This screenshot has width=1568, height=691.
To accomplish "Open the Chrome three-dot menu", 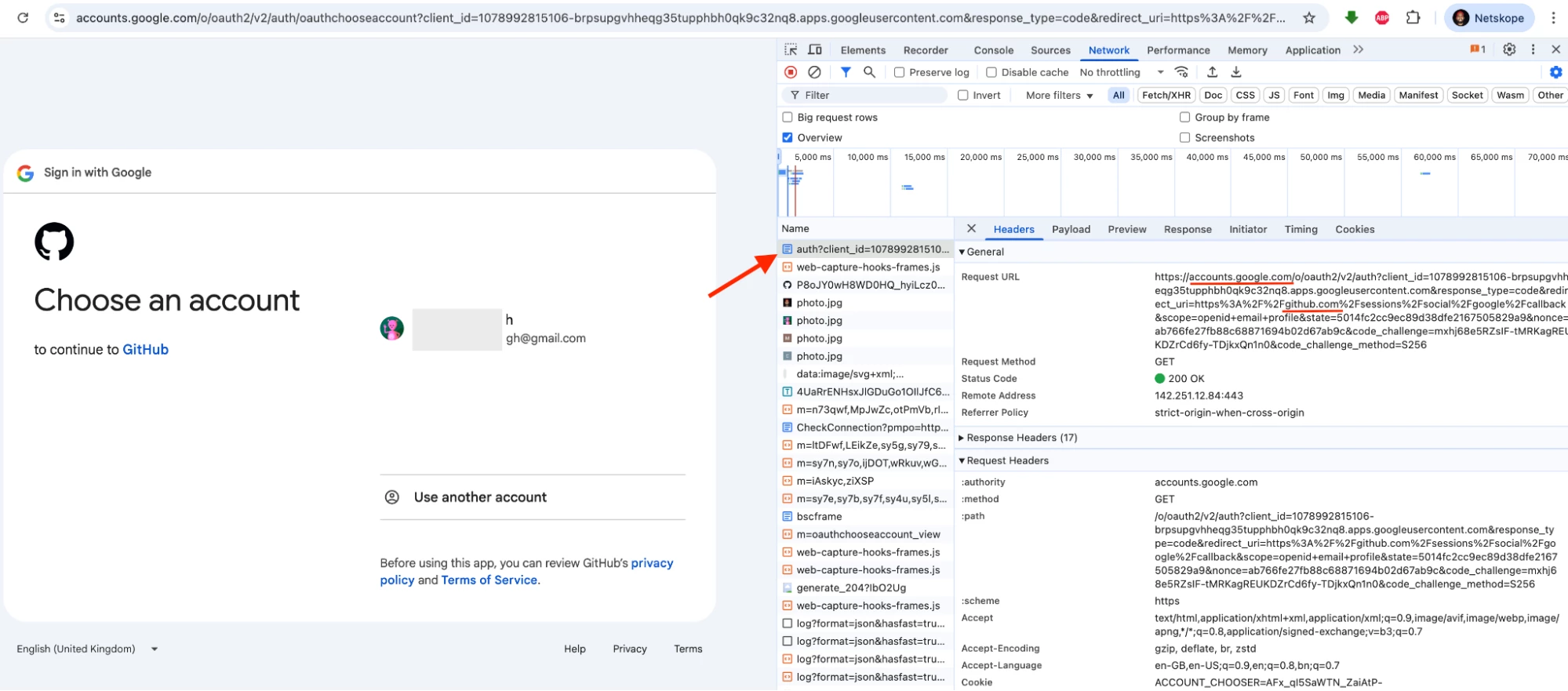I will [x=1552, y=17].
